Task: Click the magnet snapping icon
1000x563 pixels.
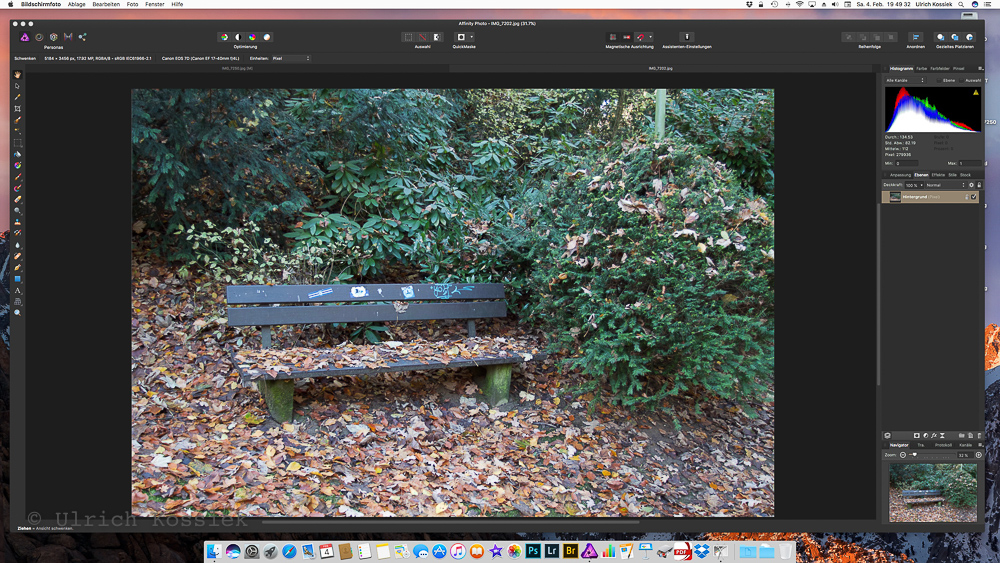Action: pyautogui.click(x=640, y=37)
